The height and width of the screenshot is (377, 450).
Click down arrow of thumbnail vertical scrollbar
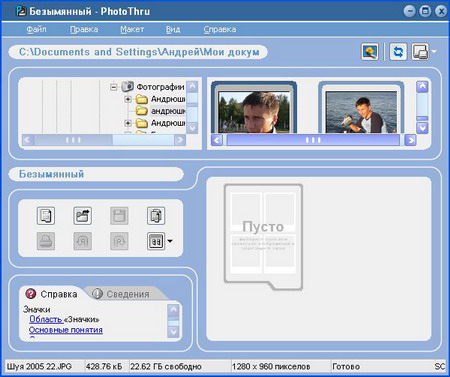[x=422, y=128]
